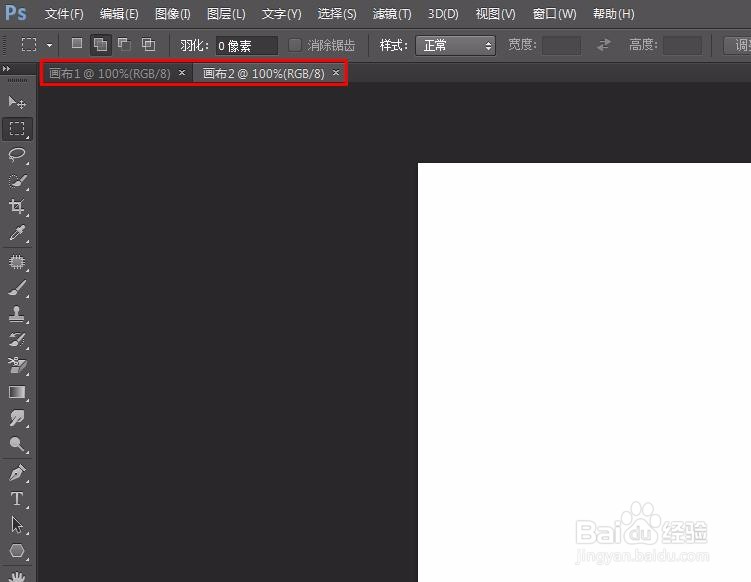Viewport: 751px width, 582px height.
Task: Open the 样式 style dropdown
Action: point(455,46)
